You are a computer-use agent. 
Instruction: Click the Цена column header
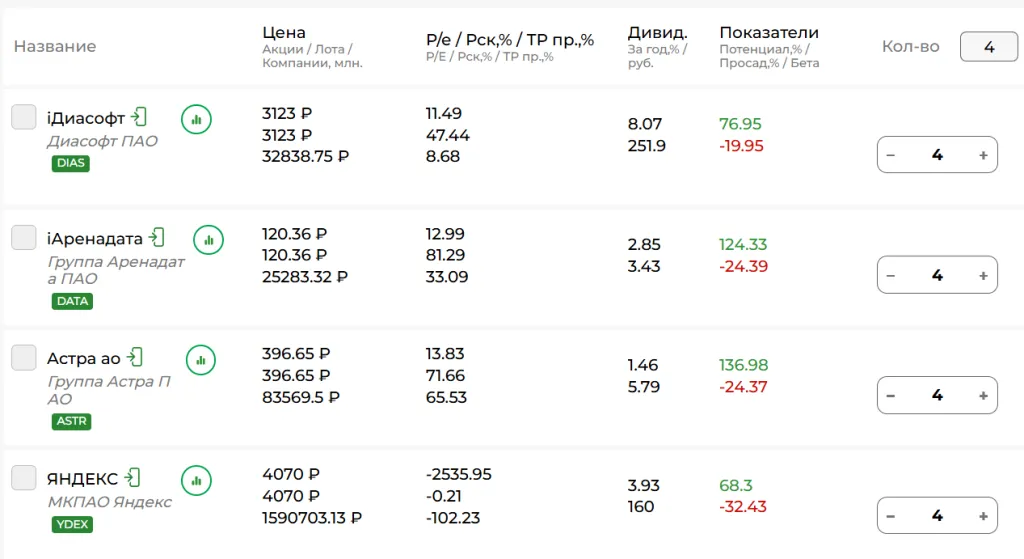point(283,33)
